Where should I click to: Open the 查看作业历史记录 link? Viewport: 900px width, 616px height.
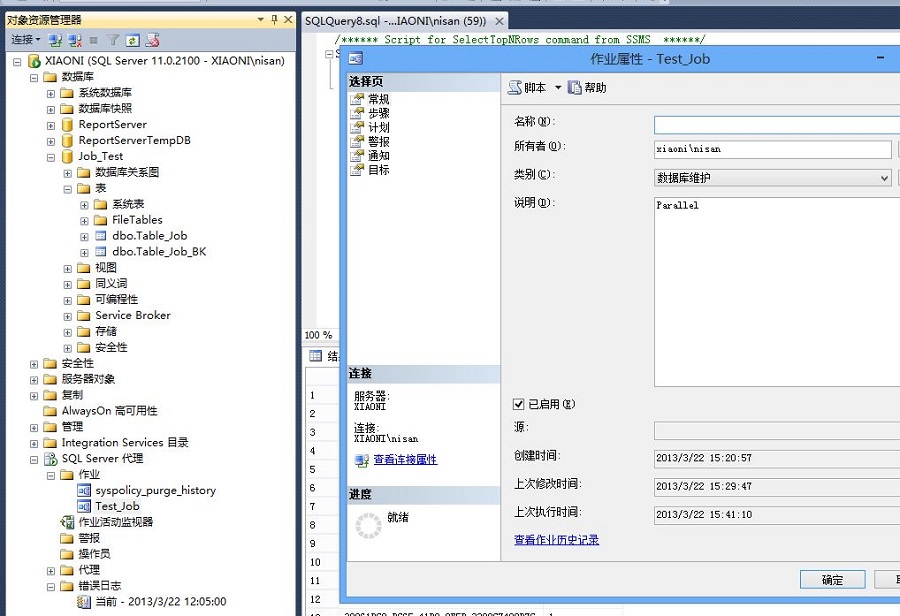click(x=556, y=540)
